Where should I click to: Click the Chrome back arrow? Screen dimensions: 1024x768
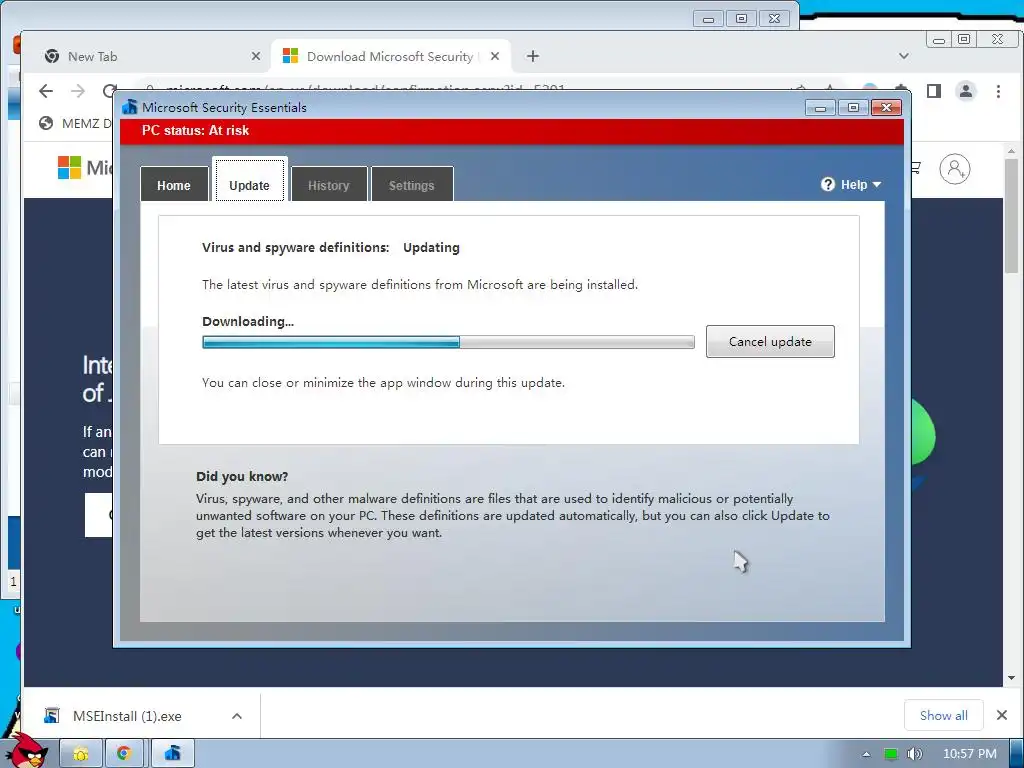[46, 91]
